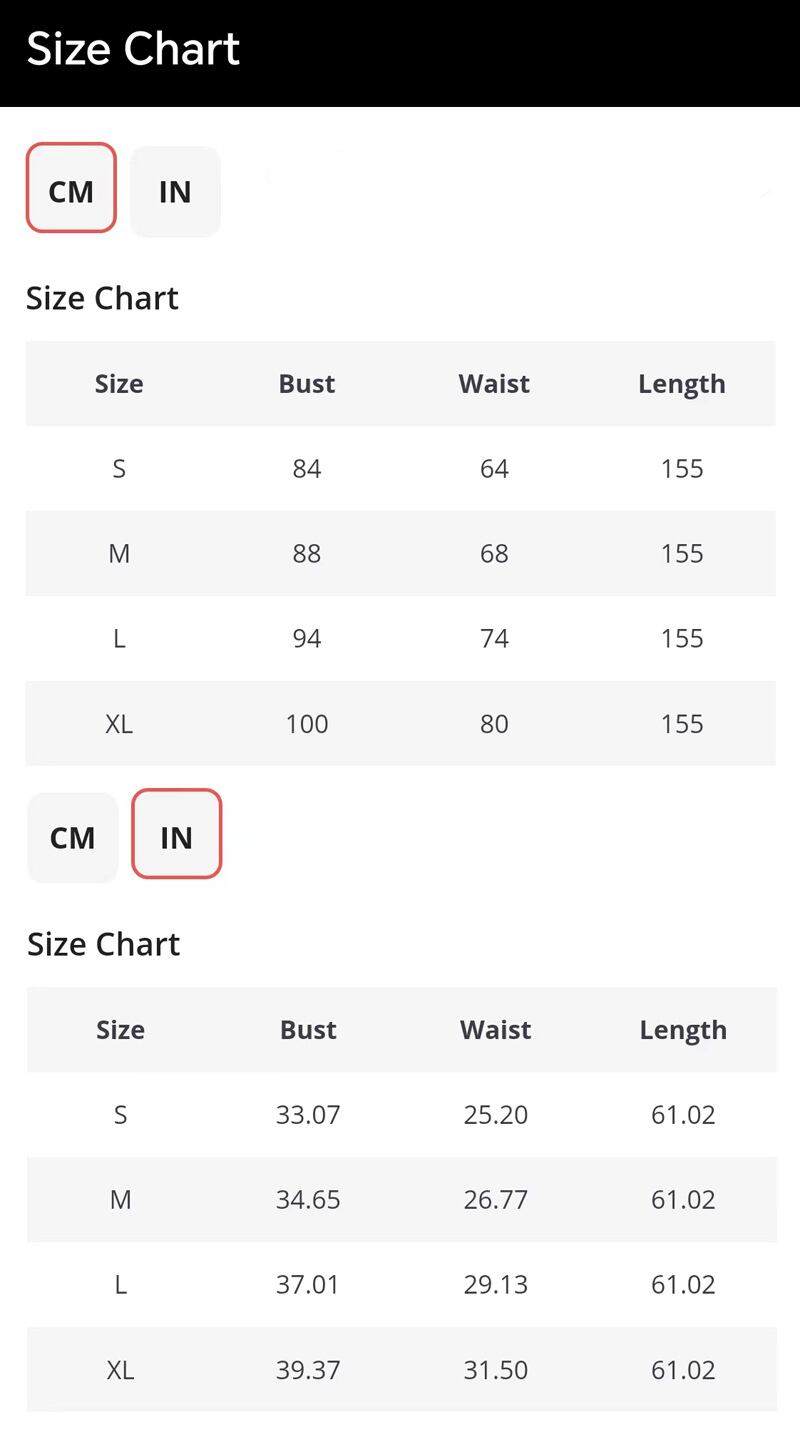This screenshot has width=800, height=1432.
Task: Switch lower chart to CM units
Action: [72, 838]
